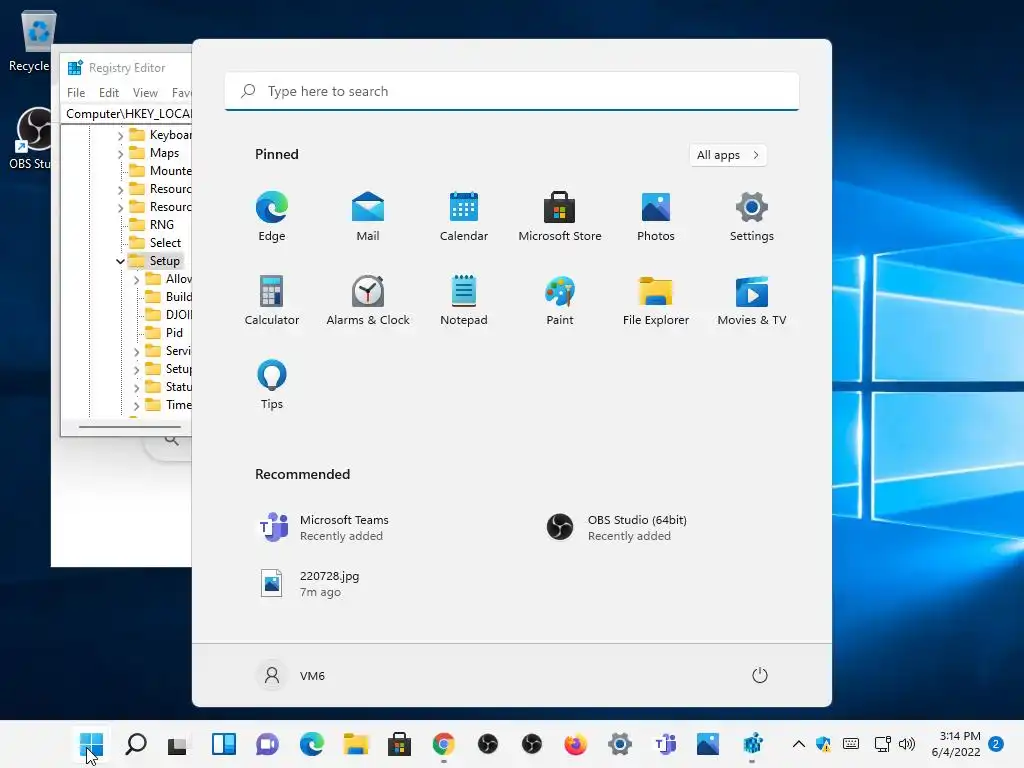The image size is (1024, 768).
Task: Open Widgets from the taskbar
Action: pos(223,744)
